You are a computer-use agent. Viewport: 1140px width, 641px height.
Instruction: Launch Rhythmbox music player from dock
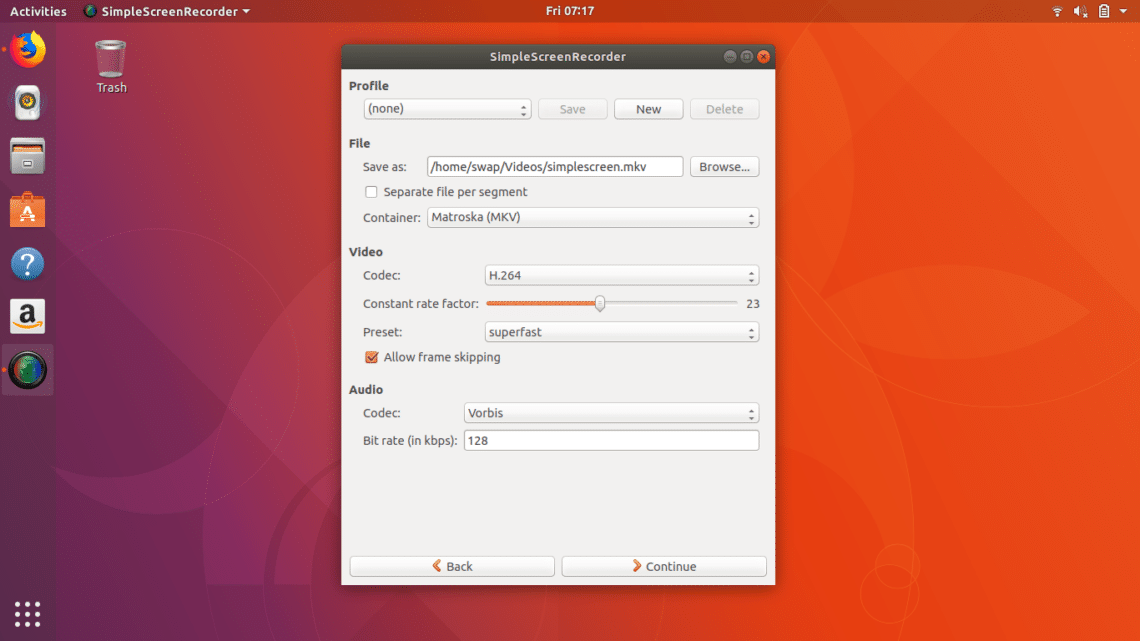(x=28, y=102)
